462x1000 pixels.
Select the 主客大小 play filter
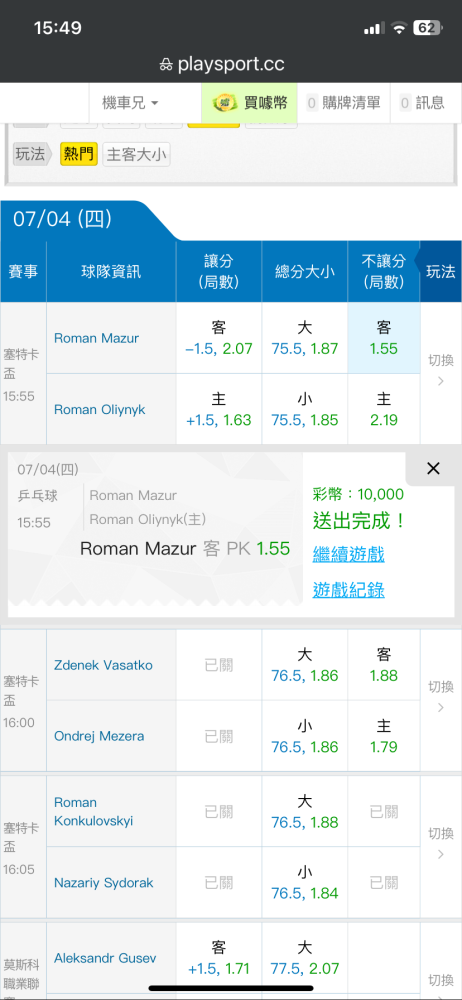pyautogui.click(x=137, y=154)
